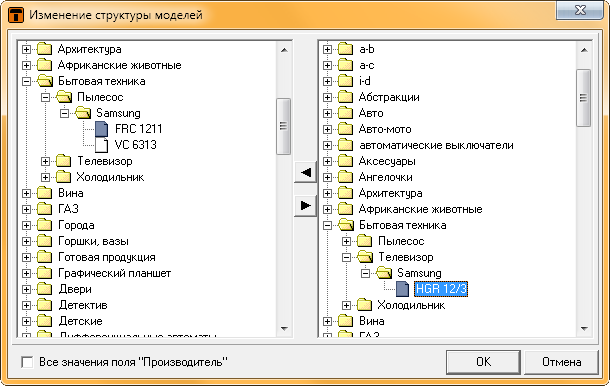610x386 pixels.
Task: Collapse Samsung node in right tree
Action: (365, 273)
